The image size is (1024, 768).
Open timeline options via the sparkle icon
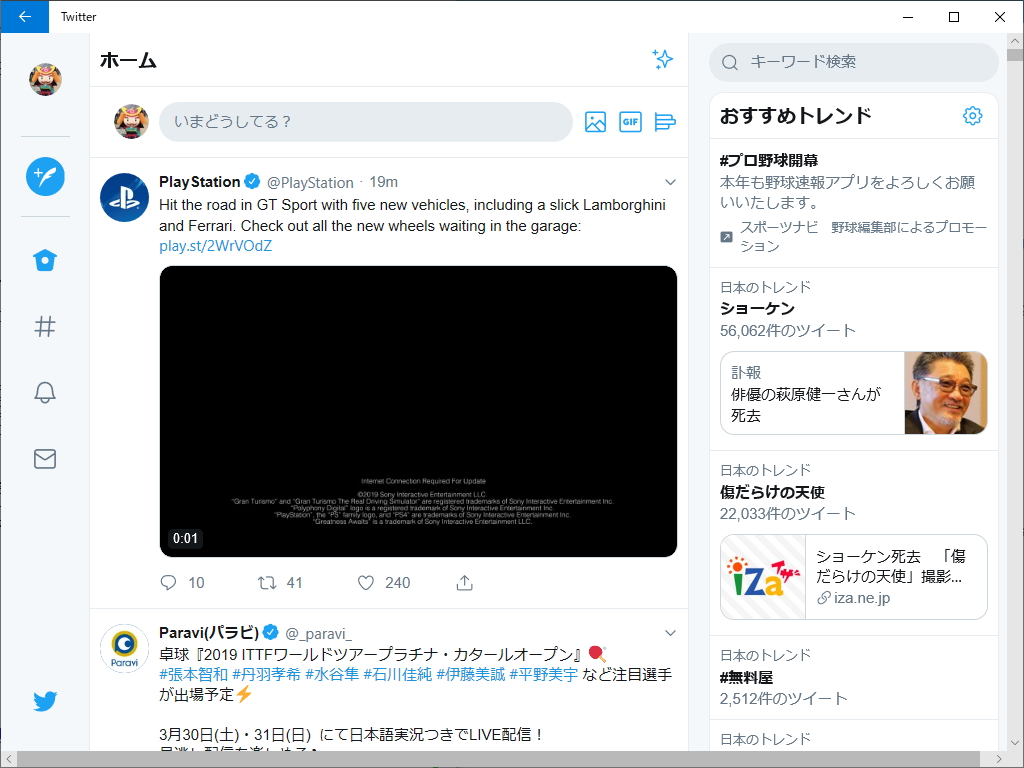click(x=662, y=59)
